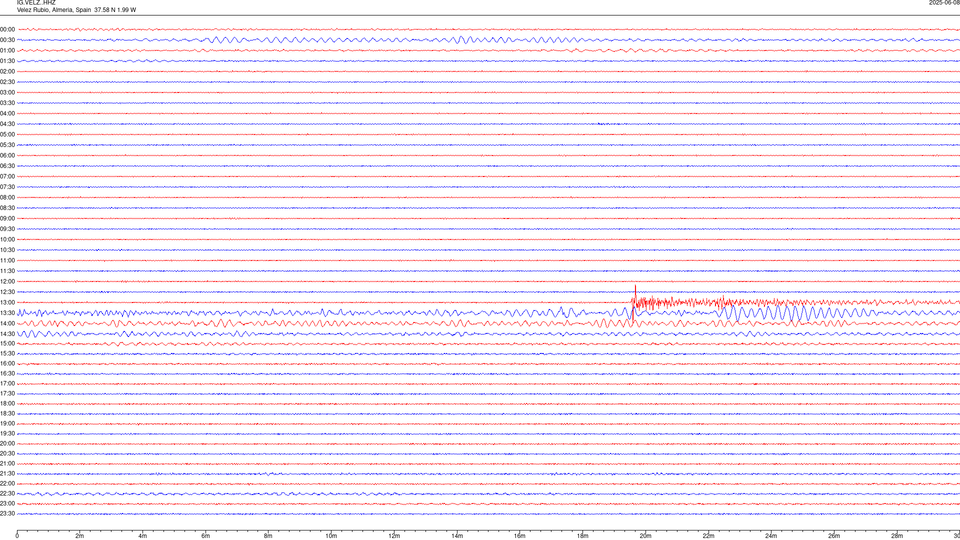This screenshot has height=540, width=960.
Task: Click the 05:30 time label
Action: [x=7, y=145]
